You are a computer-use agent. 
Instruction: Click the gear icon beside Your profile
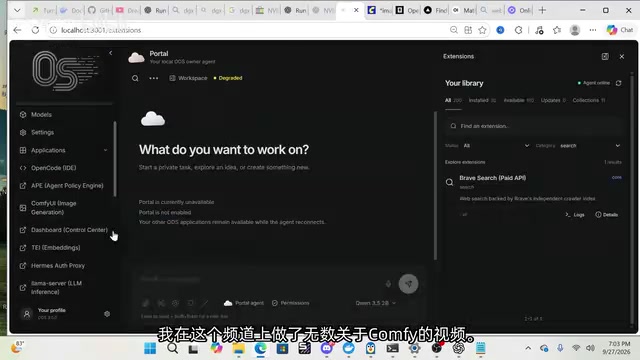click(107, 314)
